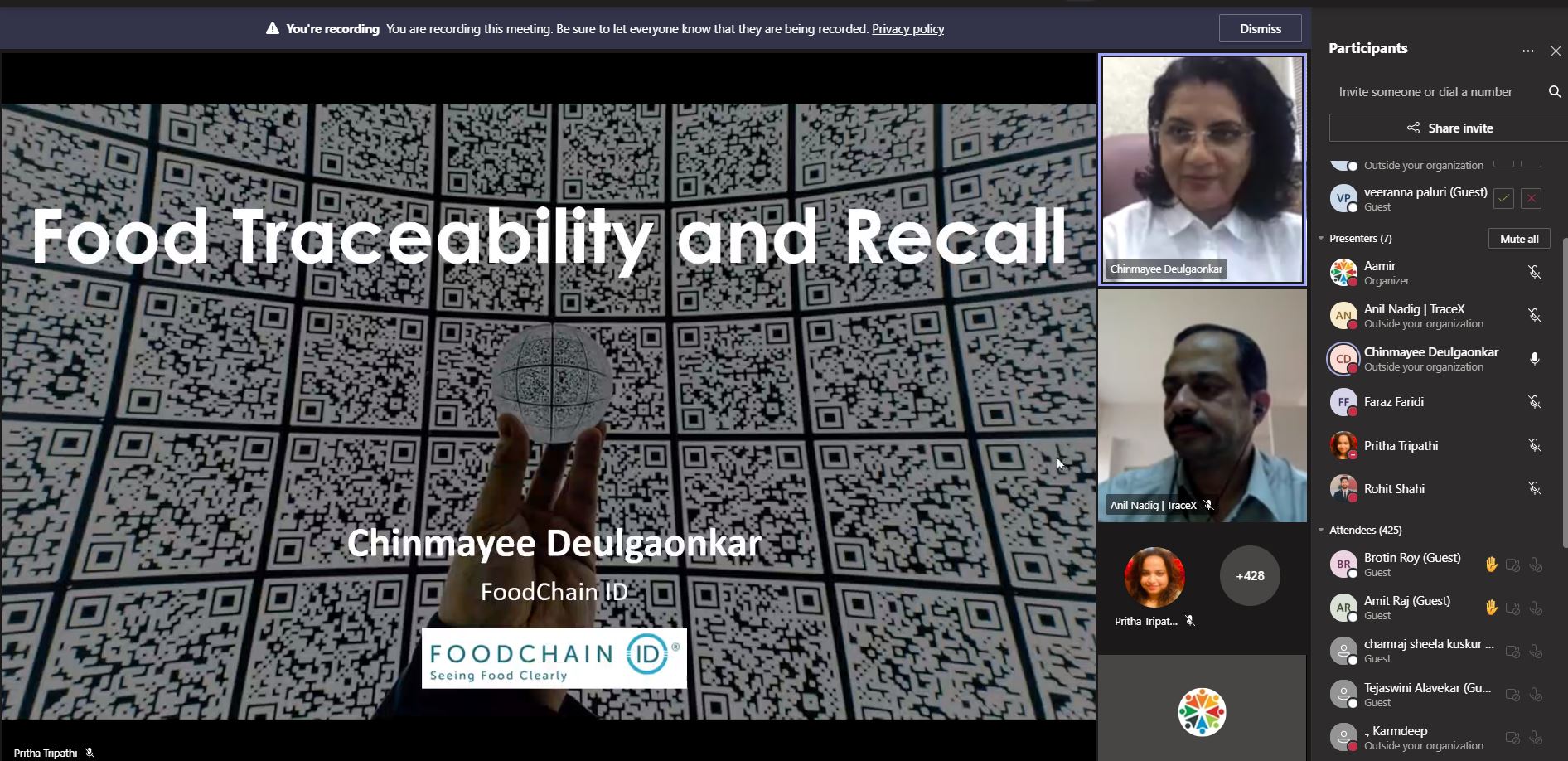
Task: Toggle Rohit Shahi's muted microphone icon
Action: click(1534, 489)
